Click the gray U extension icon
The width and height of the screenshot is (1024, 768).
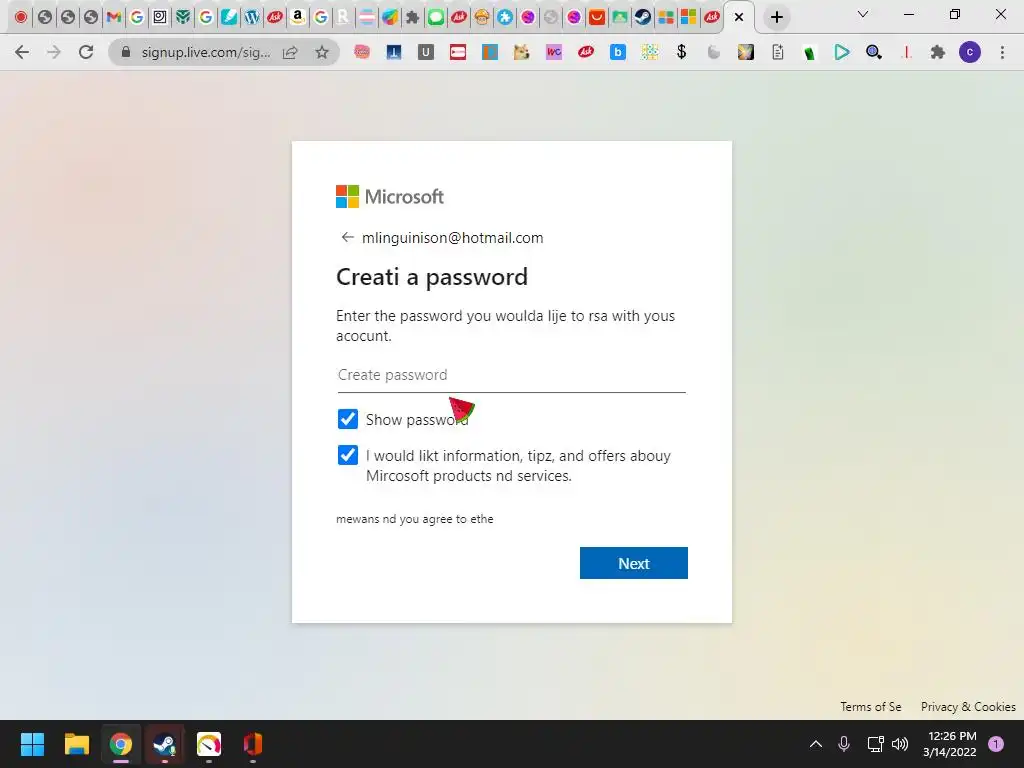click(426, 52)
